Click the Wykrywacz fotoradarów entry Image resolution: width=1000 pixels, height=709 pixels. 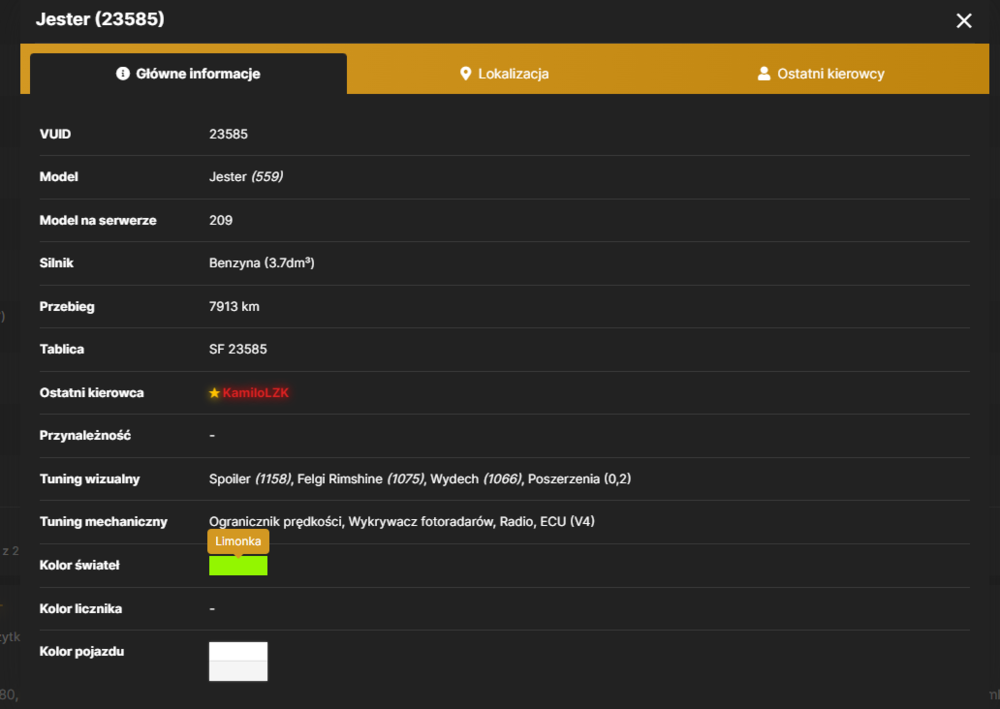421,522
